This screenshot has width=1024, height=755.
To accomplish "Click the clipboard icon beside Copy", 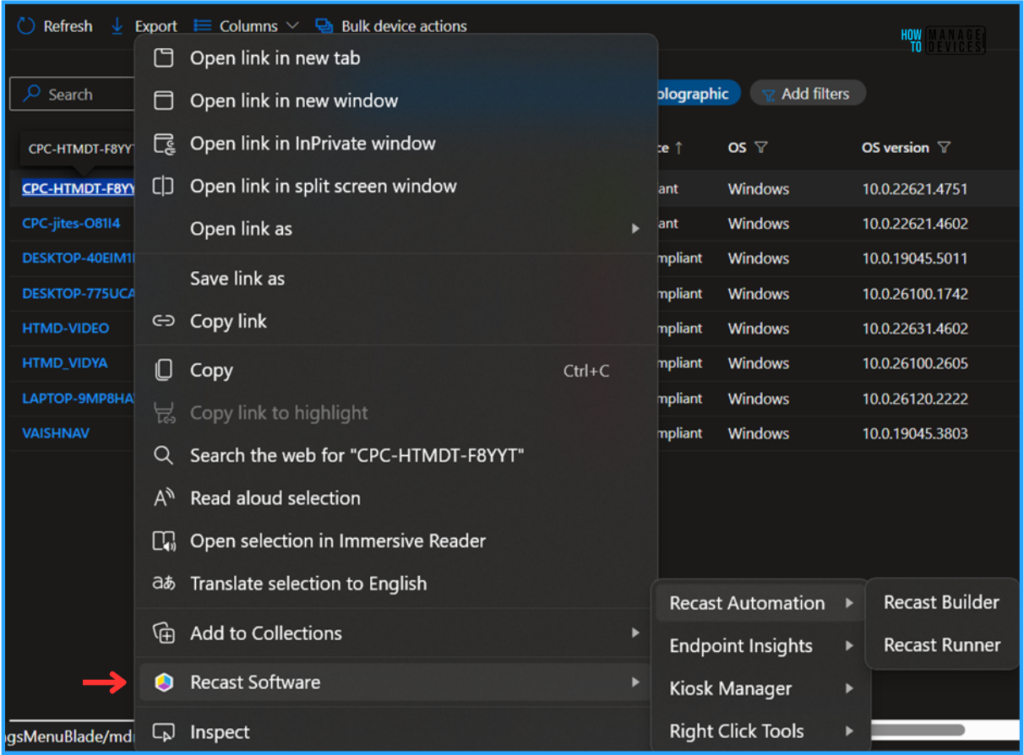I will [163, 370].
